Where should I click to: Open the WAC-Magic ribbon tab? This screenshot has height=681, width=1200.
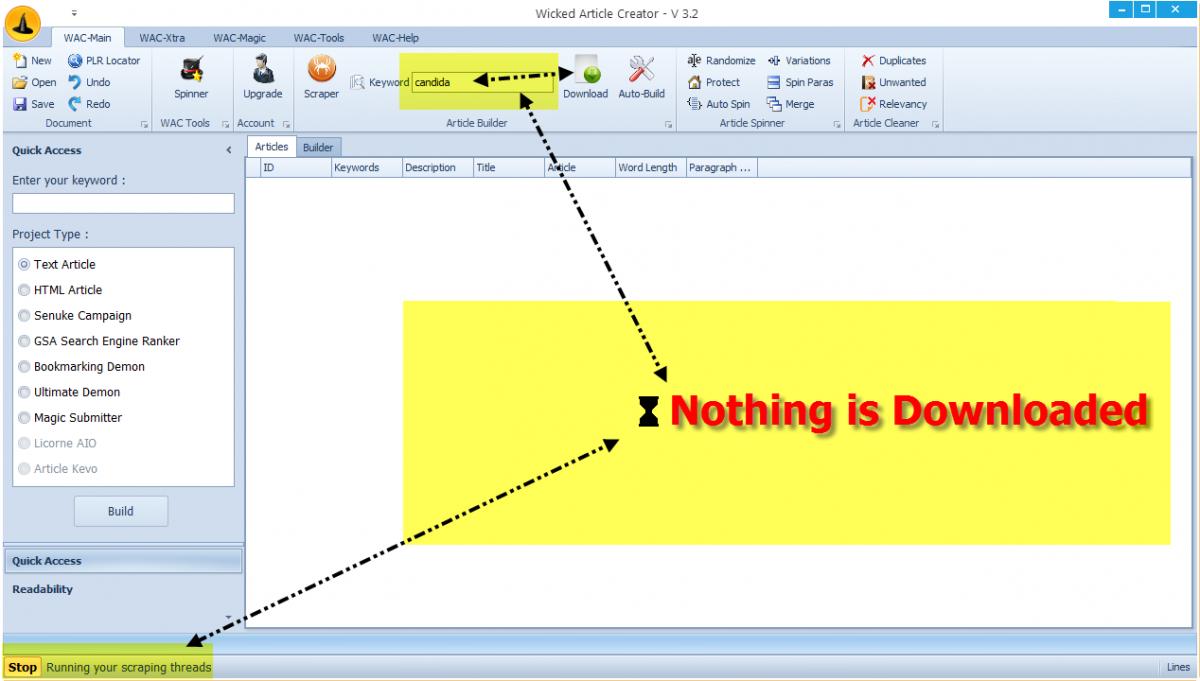[x=239, y=38]
